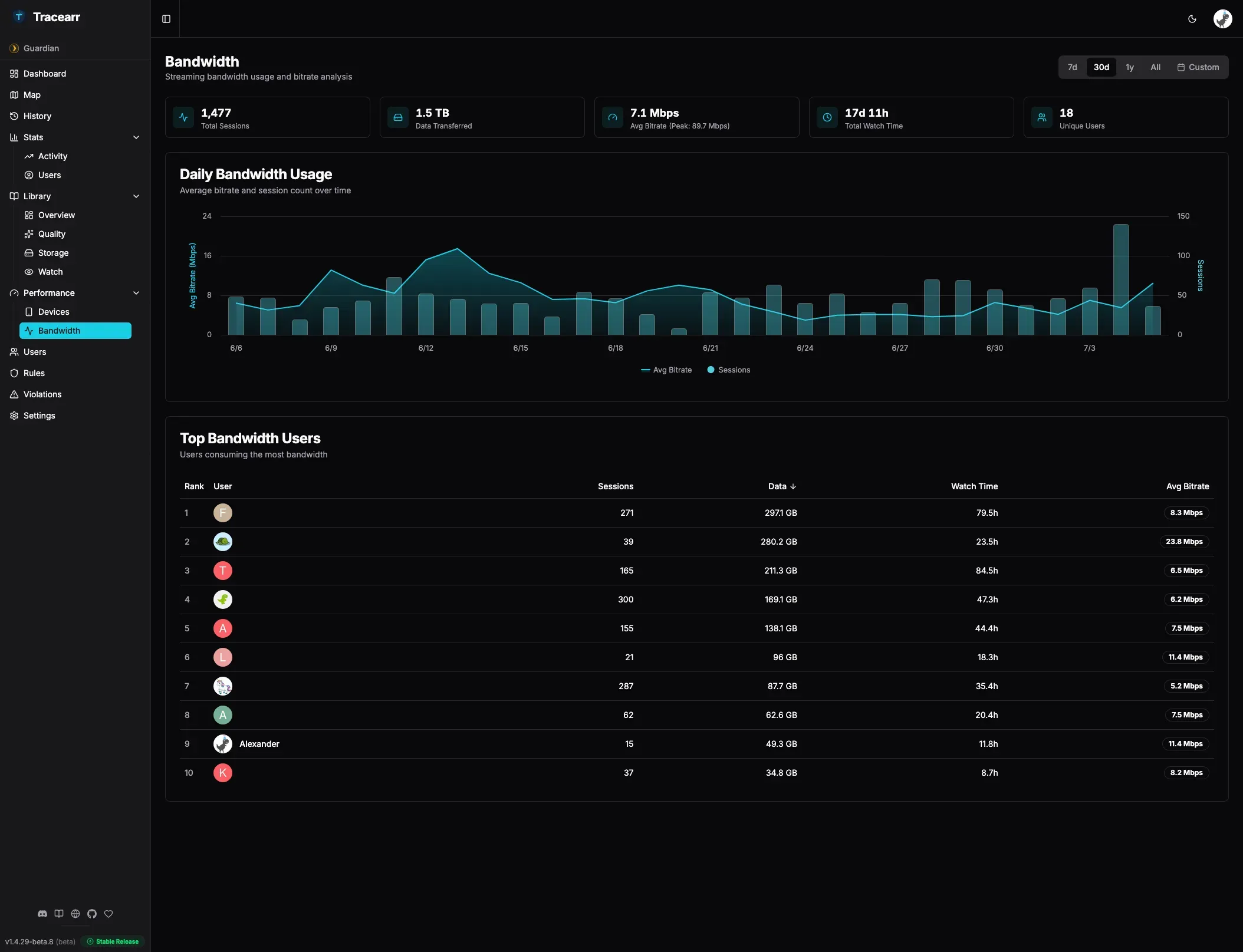Click the Tracearr logo icon
Image resolution: width=1243 pixels, height=952 pixels.
tap(19, 17)
